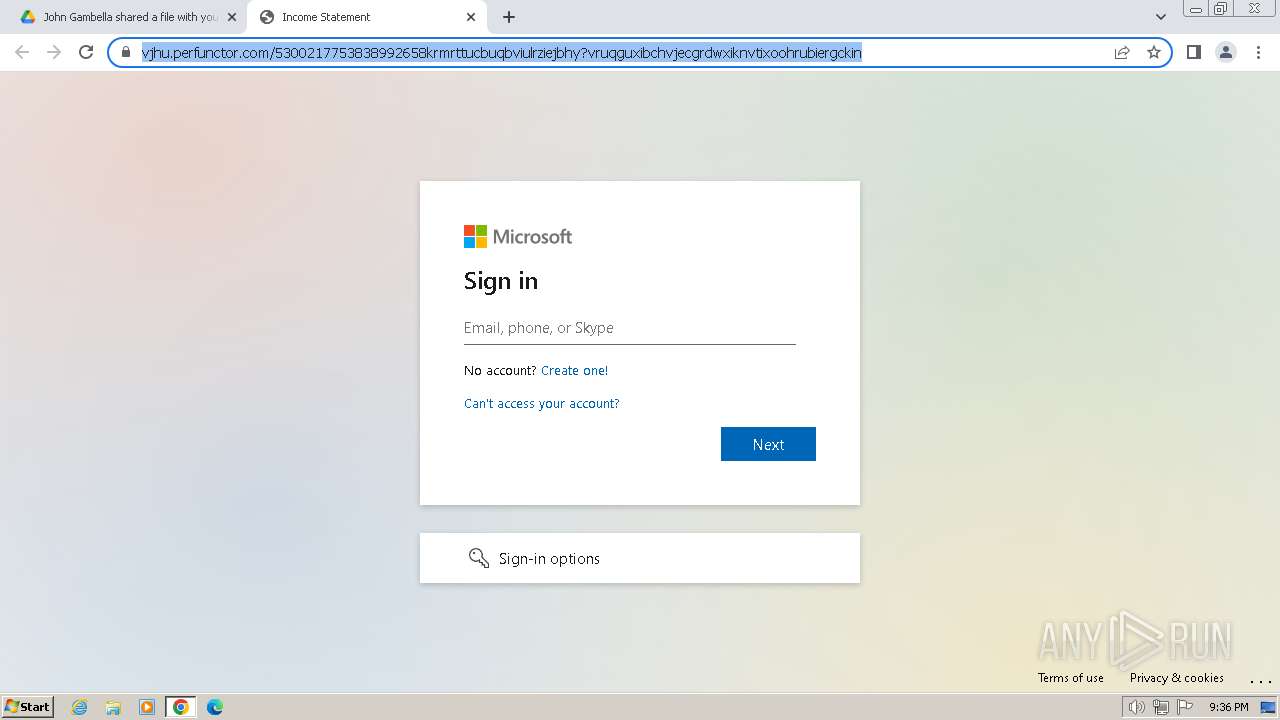Viewport: 1280px width, 720px height.
Task: Open Can't access your account? link
Action: click(542, 404)
